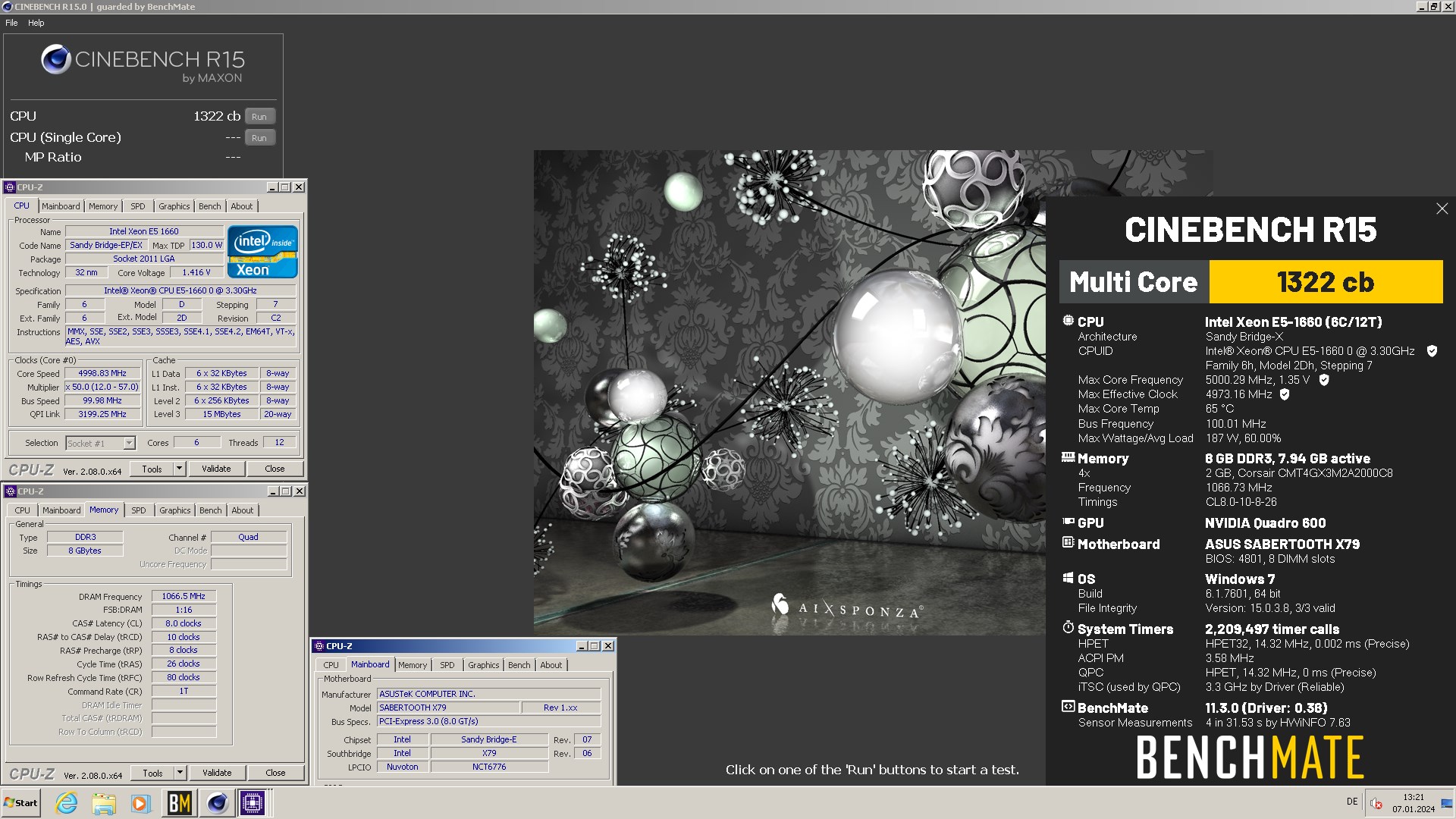
Task: Launch Windows Media Player from taskbar
Action: 140,803
